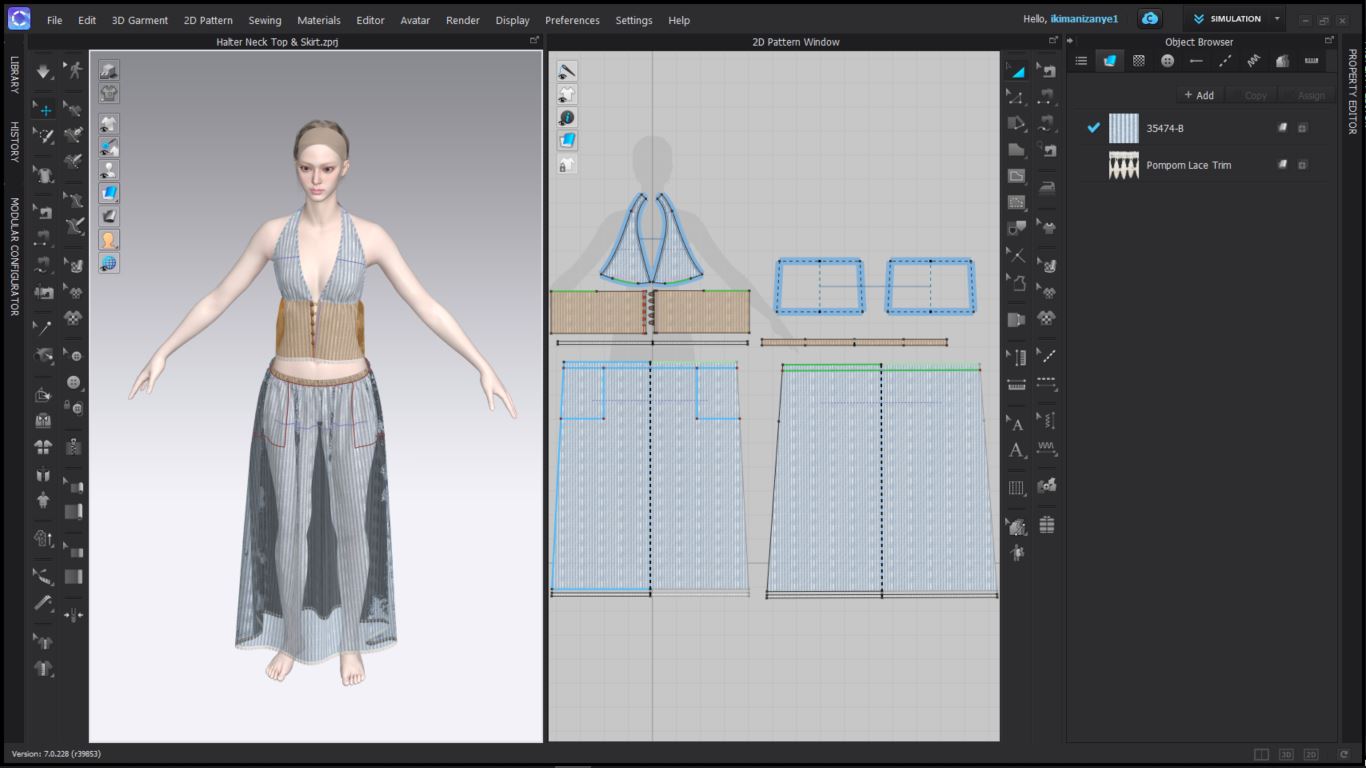1366x768 pixels.
Task: Click the Simulate down-arrow tool icon
Action: [44, 72]
